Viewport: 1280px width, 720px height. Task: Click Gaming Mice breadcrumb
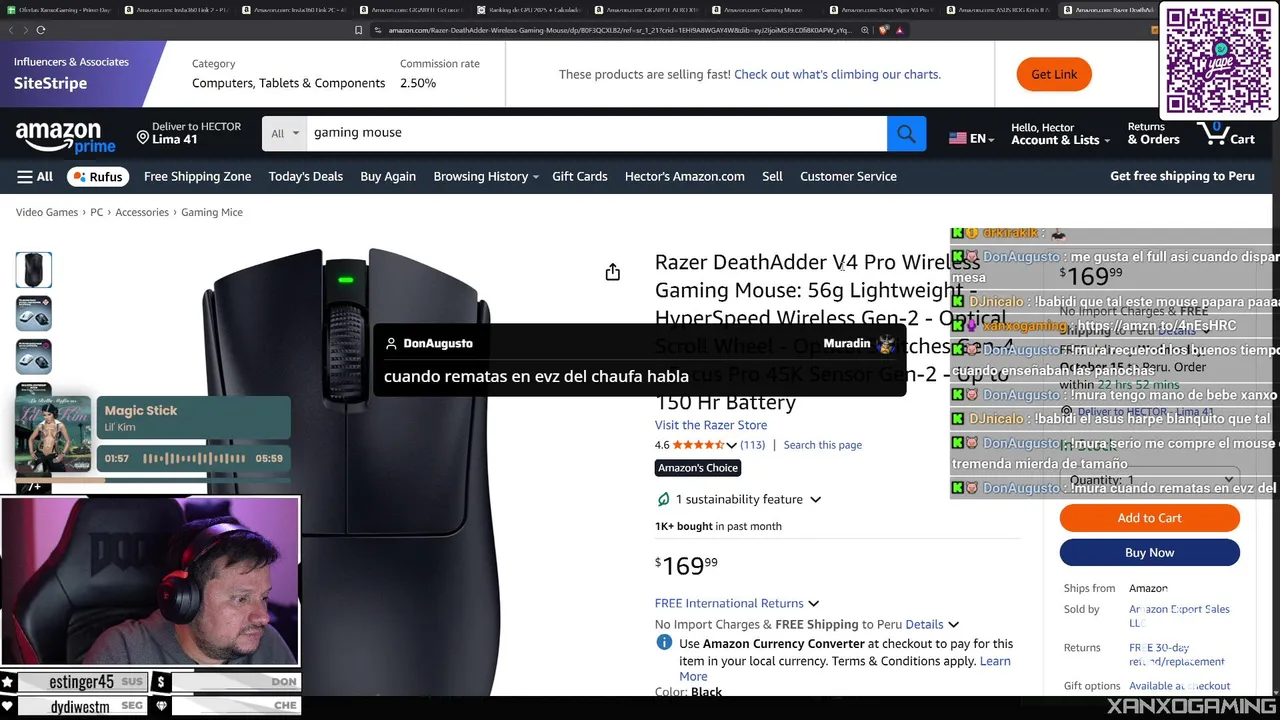click(x=212, y=212)
